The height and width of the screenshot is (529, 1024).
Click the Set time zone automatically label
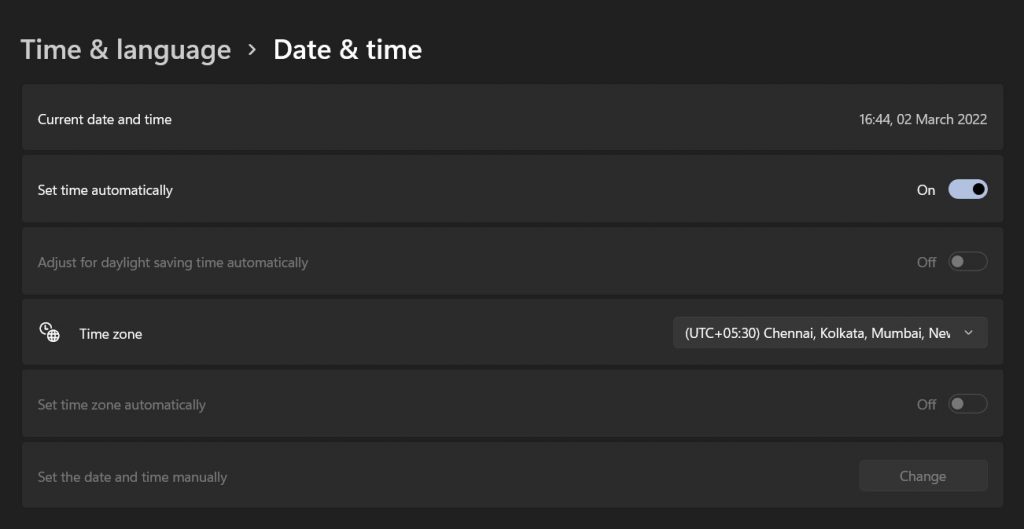pyautogui.click(x=122, y=405)
